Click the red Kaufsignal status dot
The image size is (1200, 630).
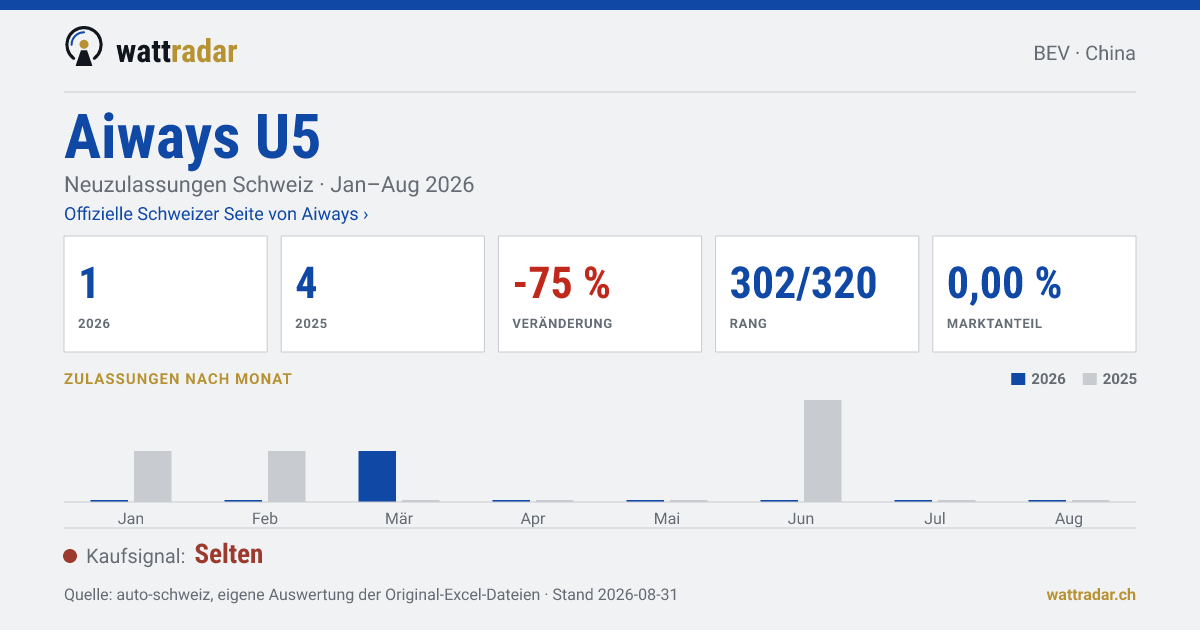tap(70, 556)
